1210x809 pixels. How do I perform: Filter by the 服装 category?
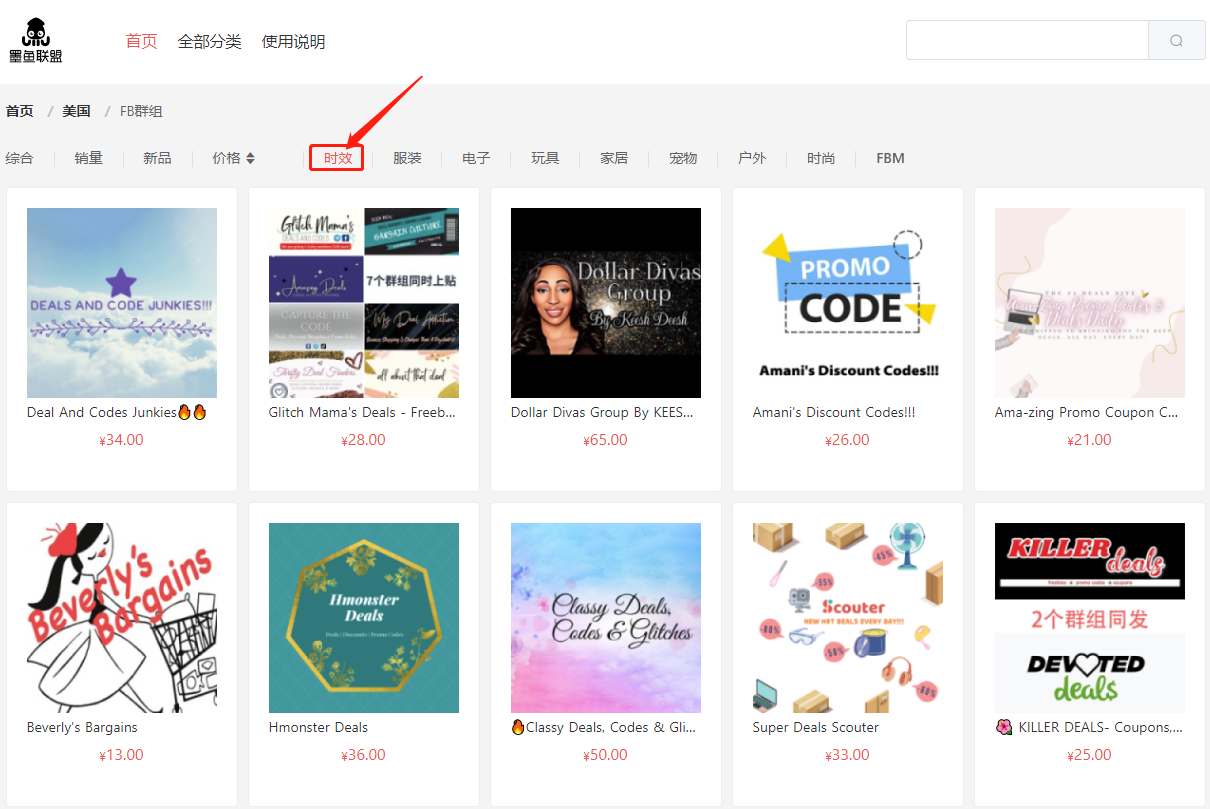point(407,158)
